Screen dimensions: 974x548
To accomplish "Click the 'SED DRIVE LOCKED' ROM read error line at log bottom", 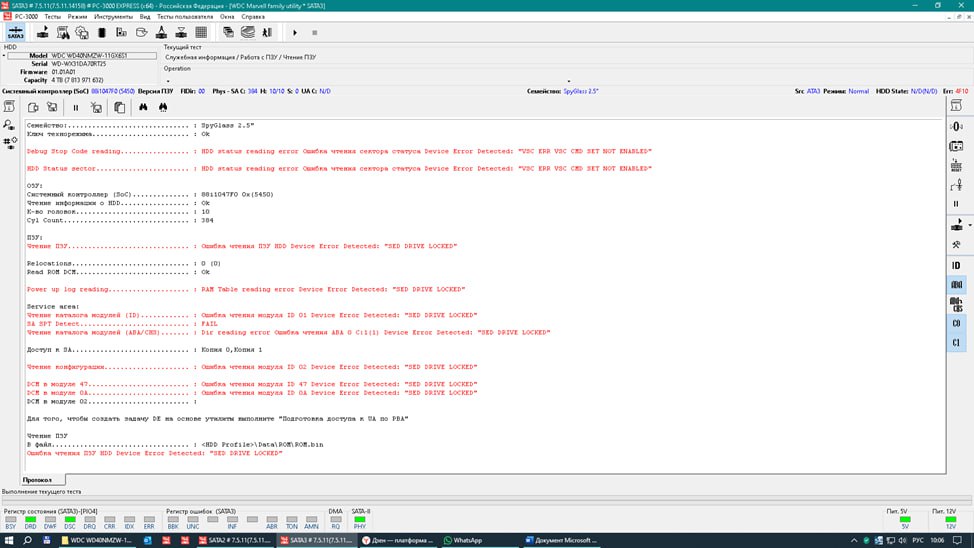I will 154,454.
